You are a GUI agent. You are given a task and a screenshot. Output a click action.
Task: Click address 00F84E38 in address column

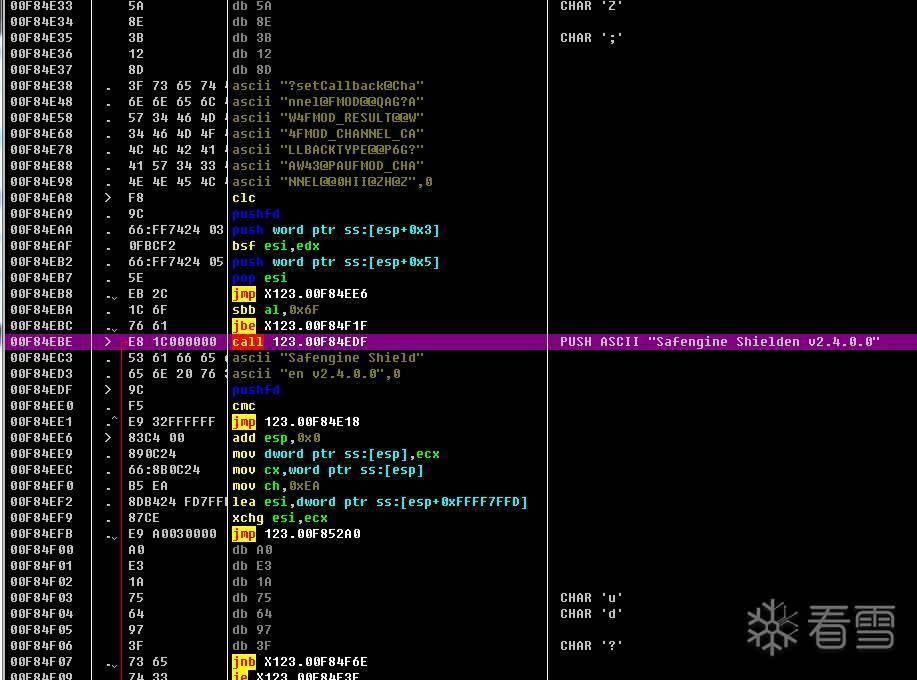(x=42, y=85)
